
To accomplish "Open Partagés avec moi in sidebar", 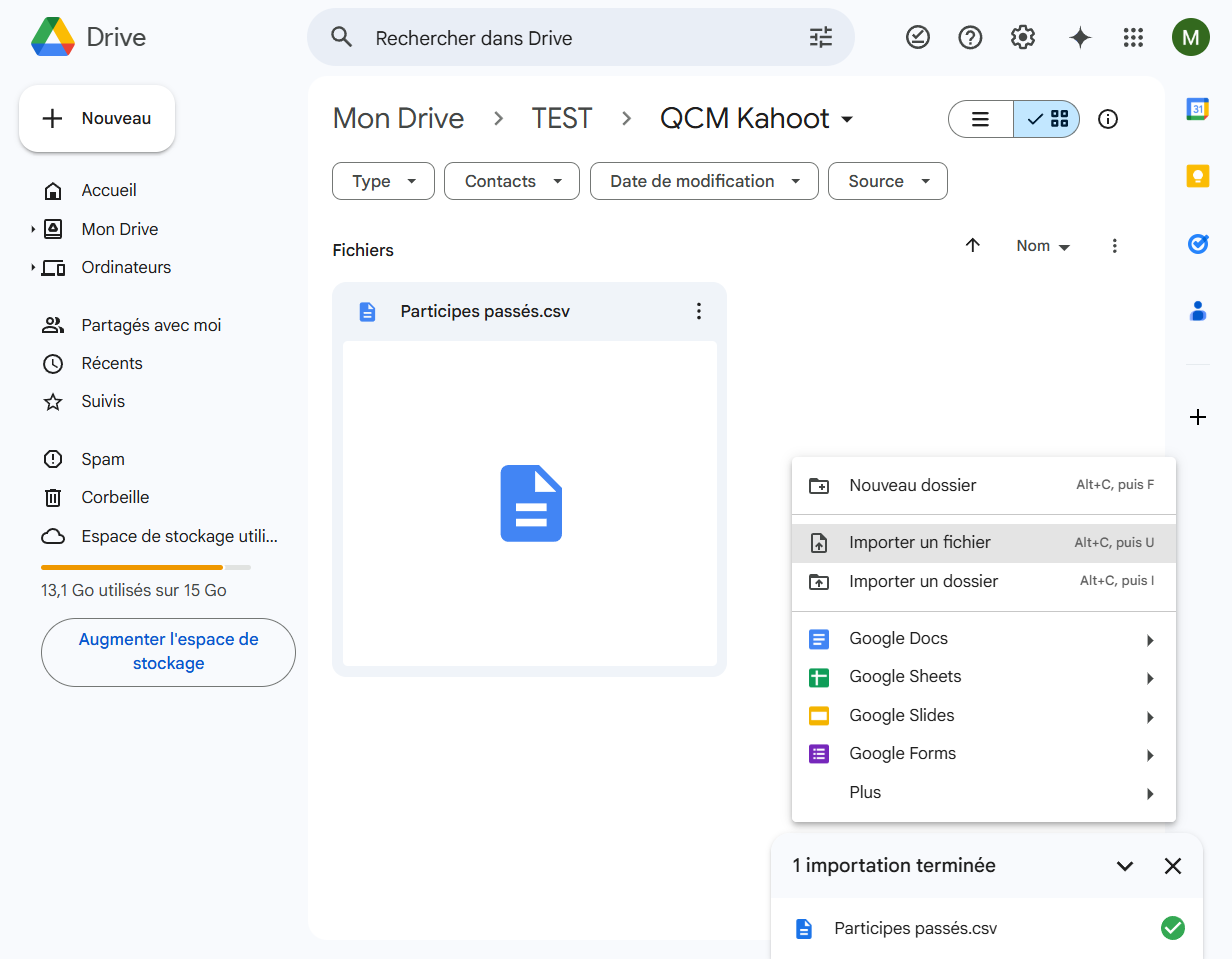I will (x=150, y=325).
